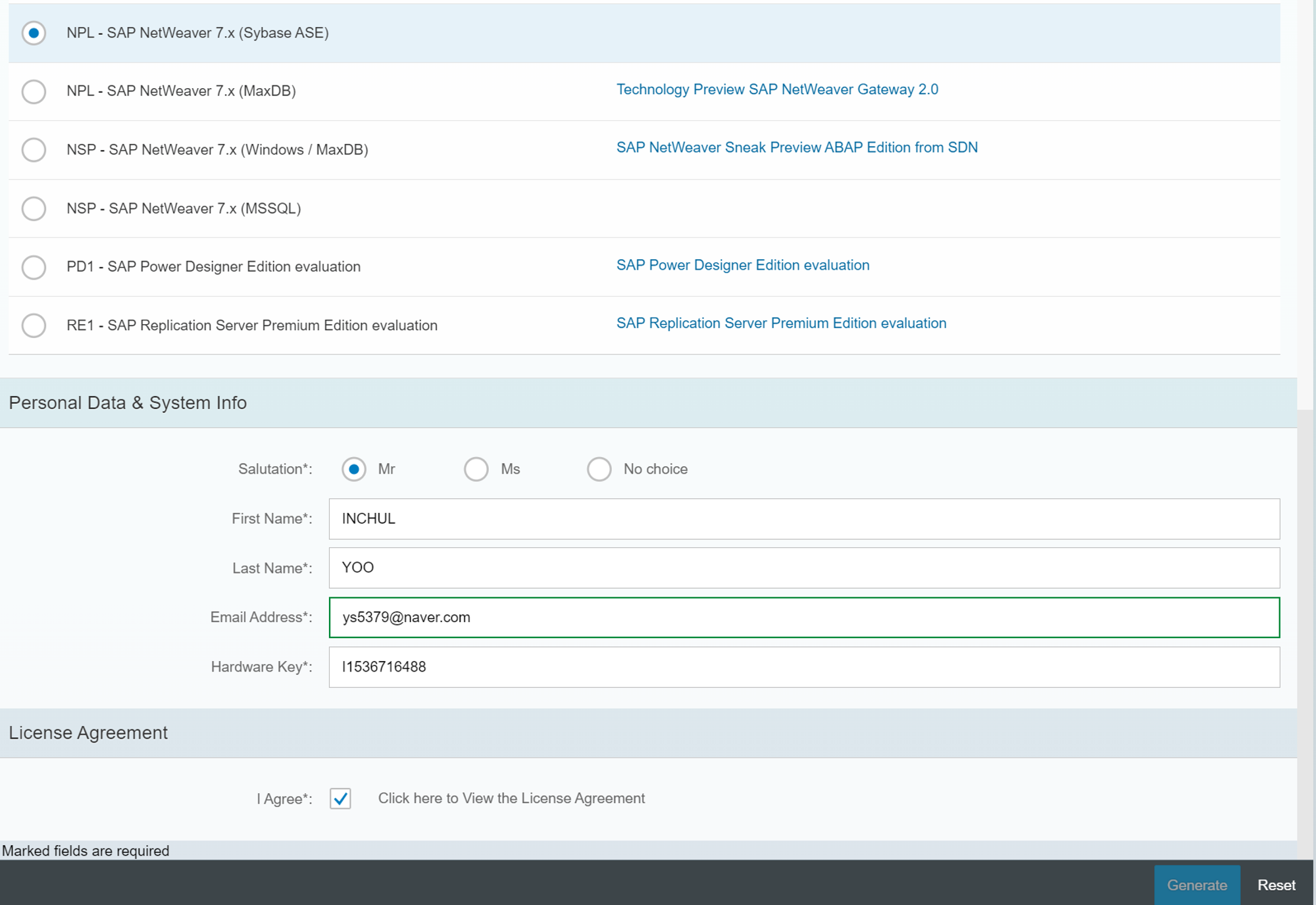Follow the SAP Power Designer Edition evaluation link
This screenshot has width=1316, height=905.
pos(742,265)
